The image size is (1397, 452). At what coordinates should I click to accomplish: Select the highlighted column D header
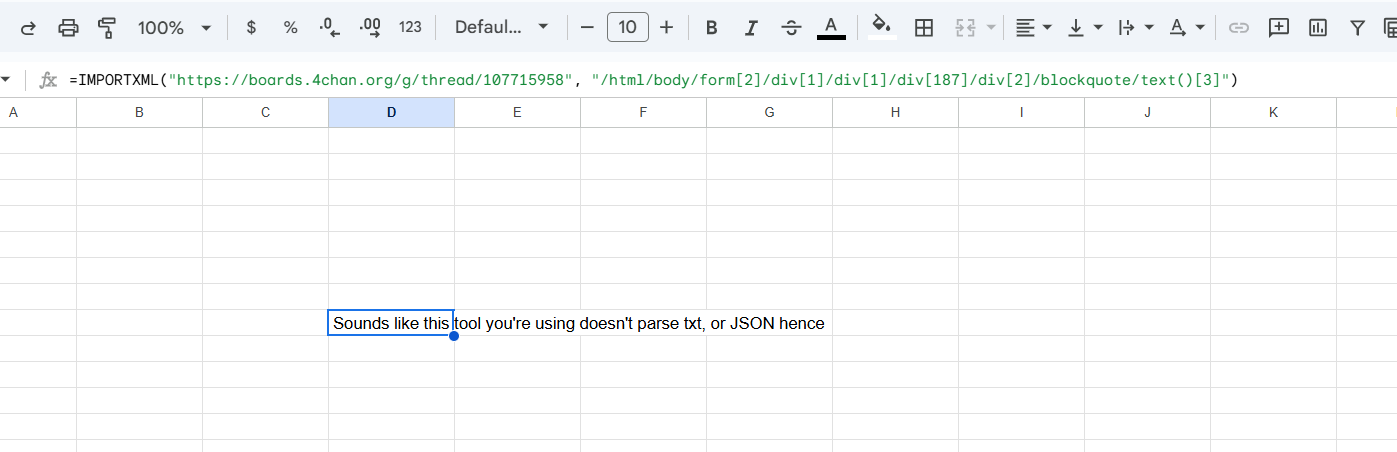[391, 113]
